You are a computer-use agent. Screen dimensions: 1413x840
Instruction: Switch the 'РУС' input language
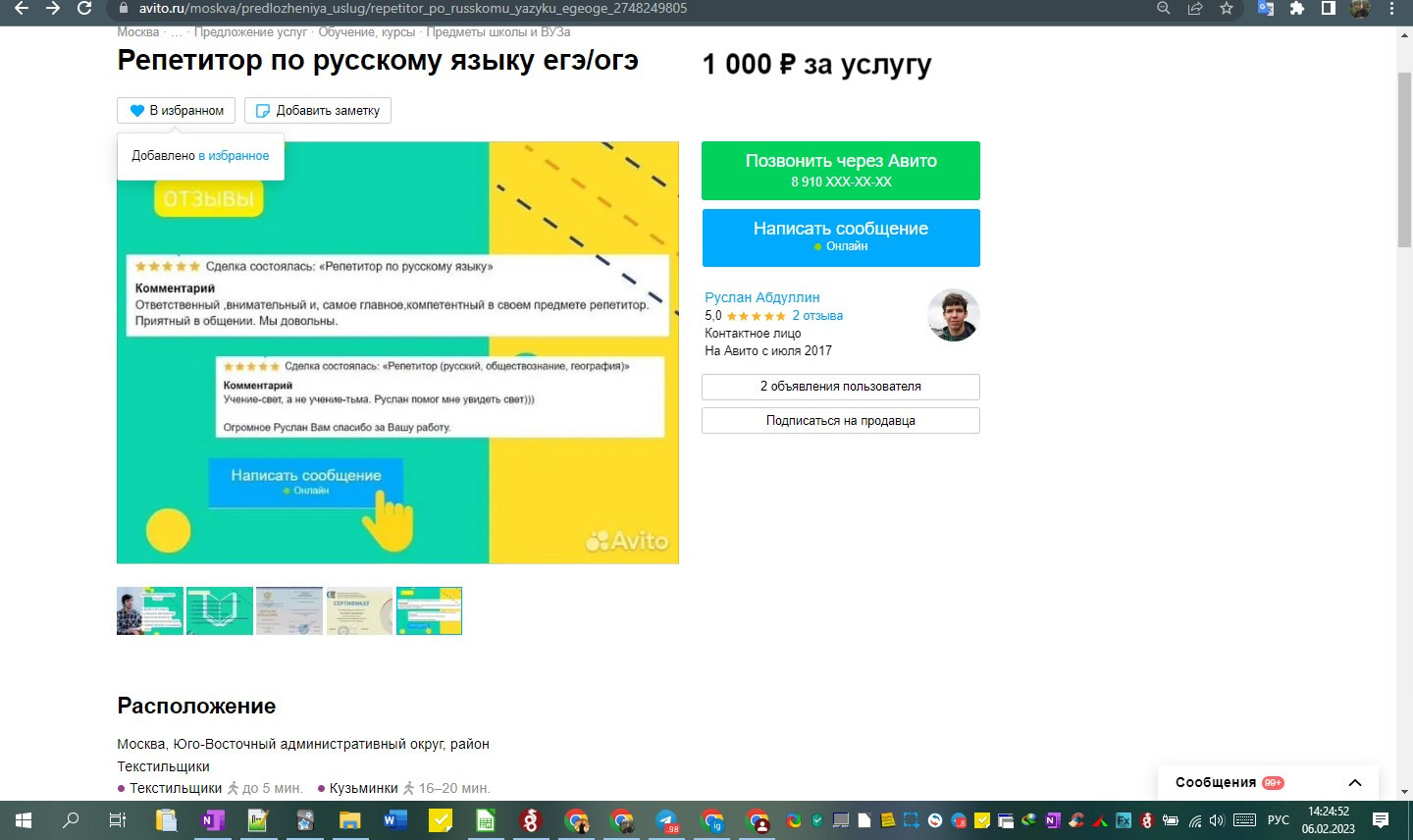pos(1279,820)
